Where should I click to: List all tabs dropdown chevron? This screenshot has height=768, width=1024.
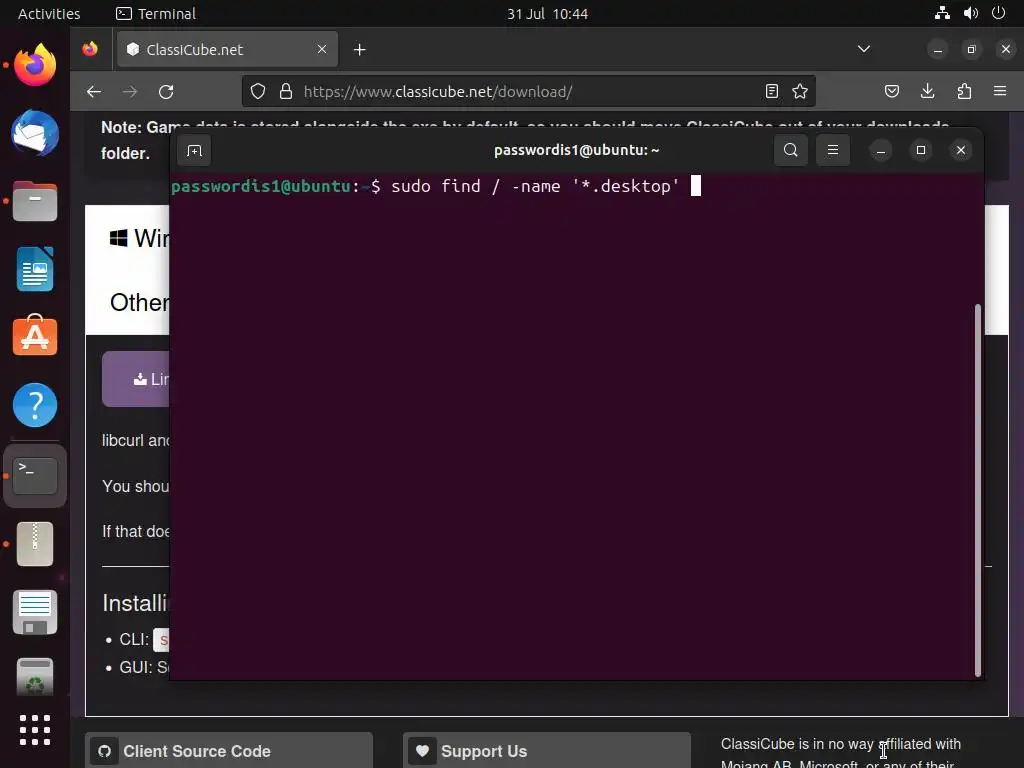pyautogui.click(x=863, y=49)
